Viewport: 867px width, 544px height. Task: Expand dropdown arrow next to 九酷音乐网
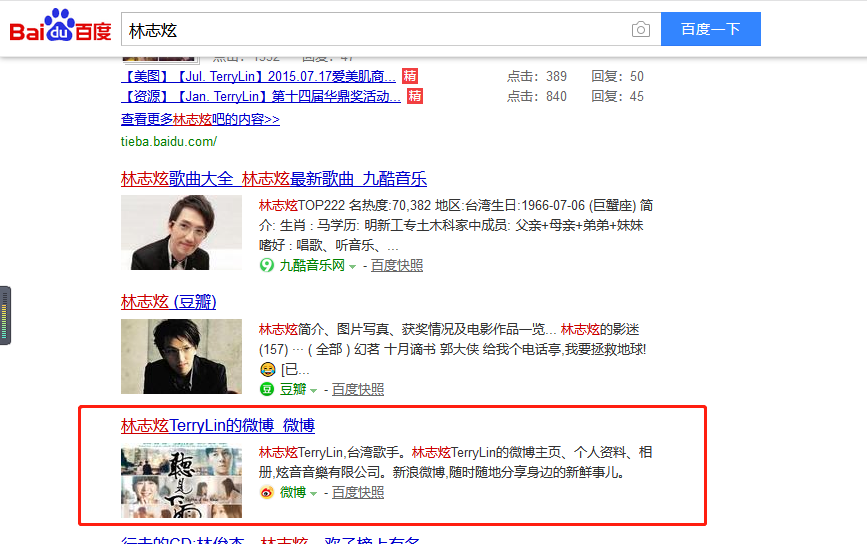coord(352,266)
